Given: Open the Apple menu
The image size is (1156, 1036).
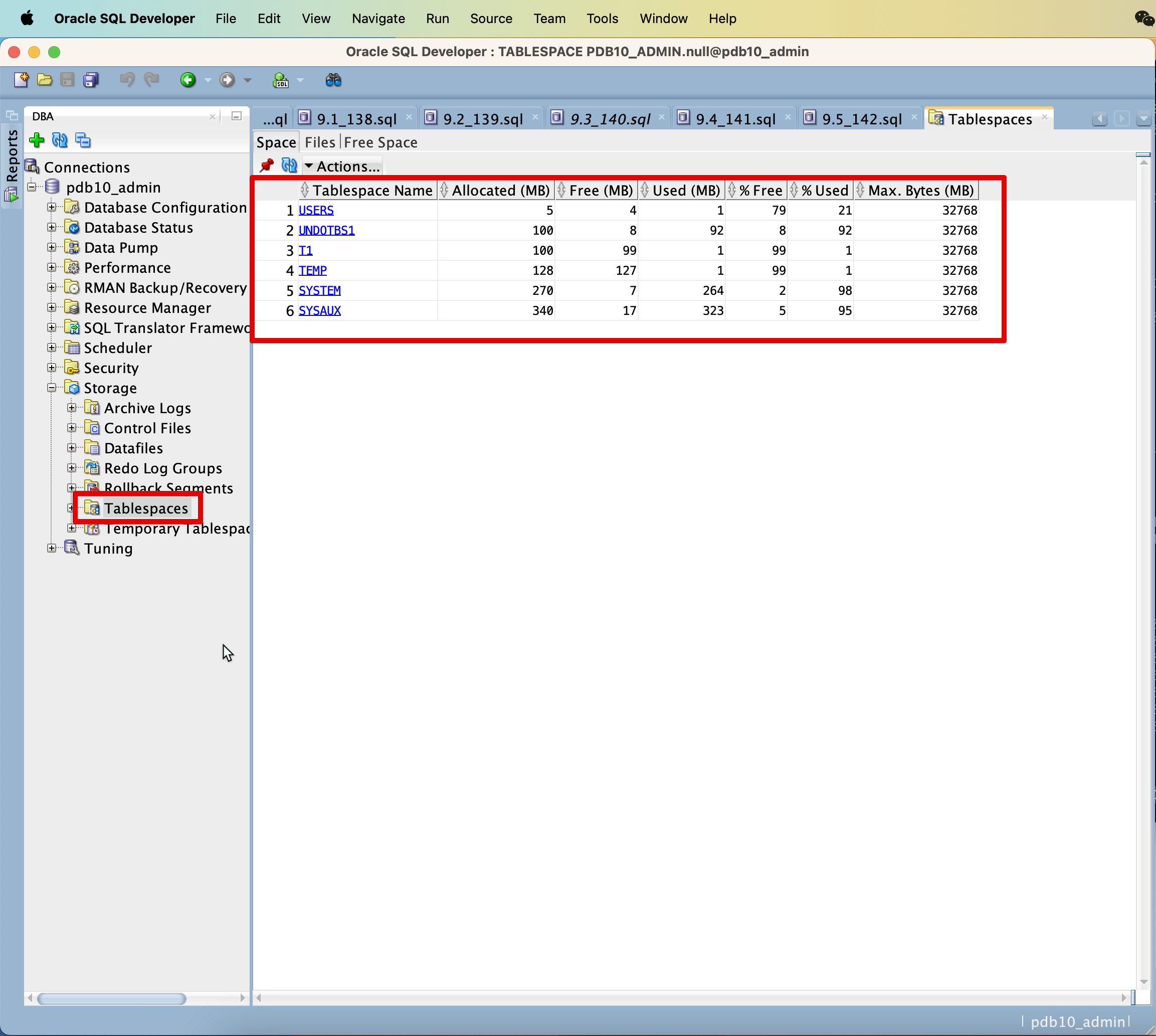Looking at the screenshot, I should point(27,18).
